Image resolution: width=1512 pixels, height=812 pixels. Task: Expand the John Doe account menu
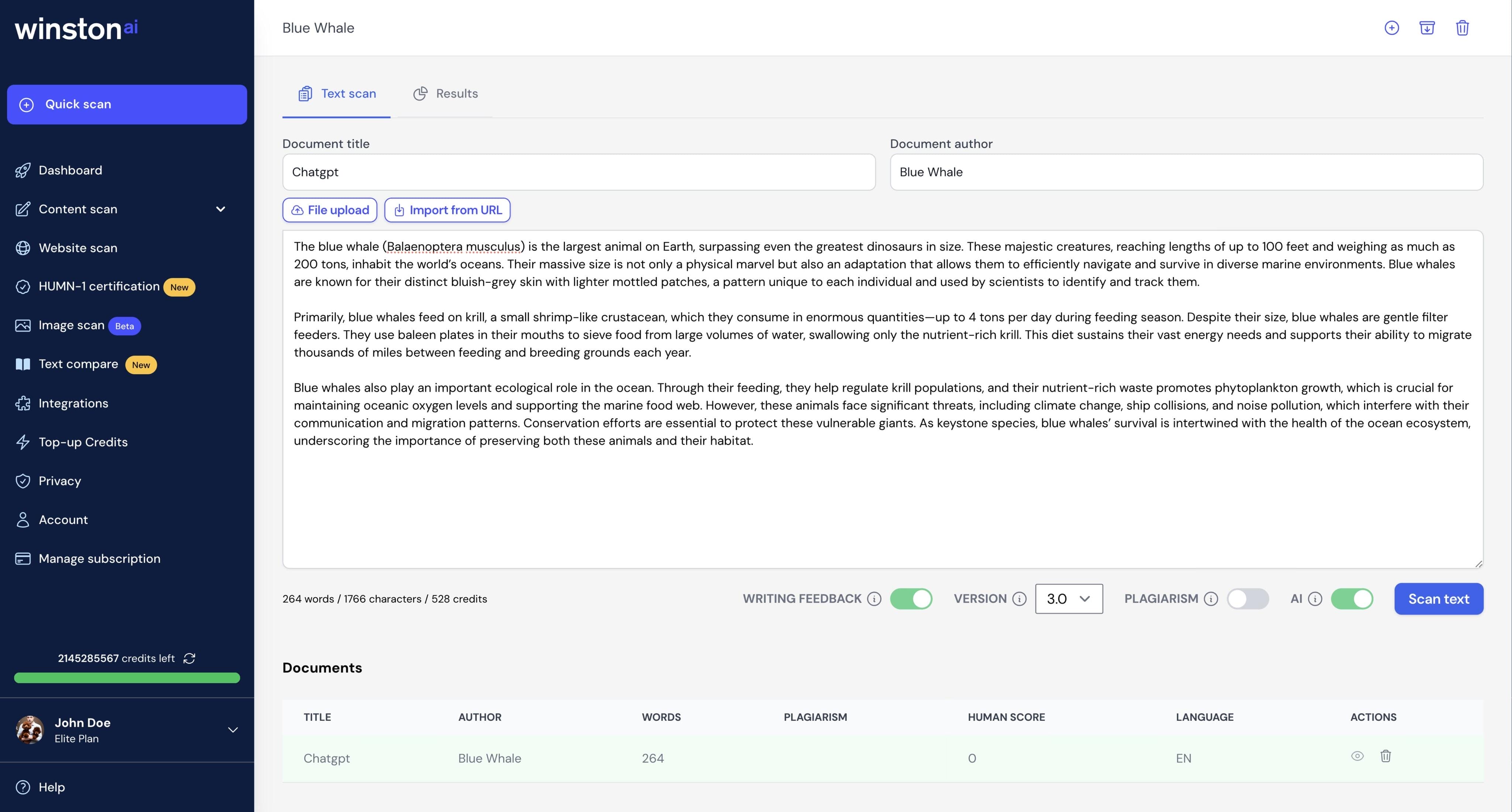point(233,730)
